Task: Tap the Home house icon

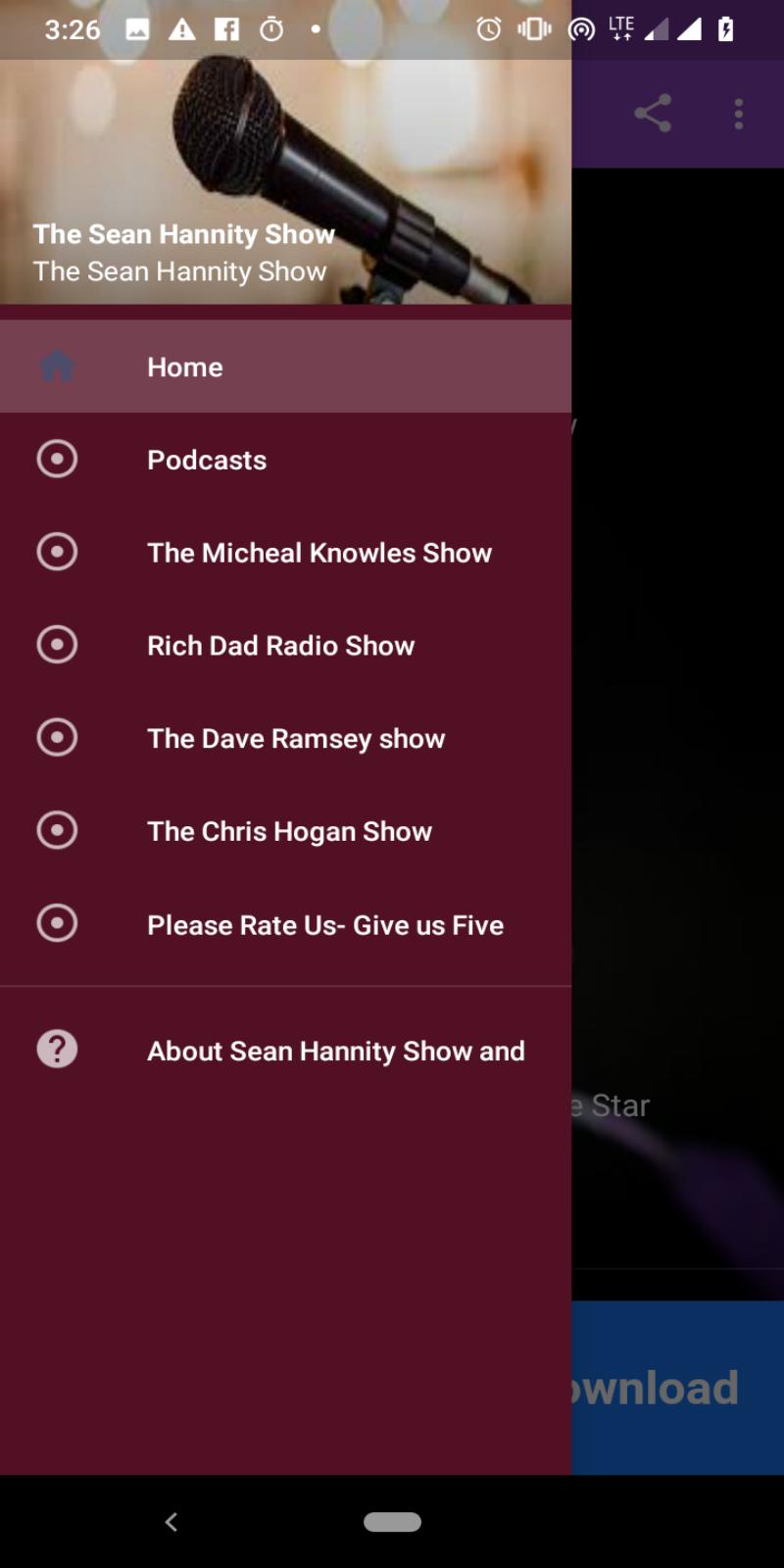Action: (57, 367)
